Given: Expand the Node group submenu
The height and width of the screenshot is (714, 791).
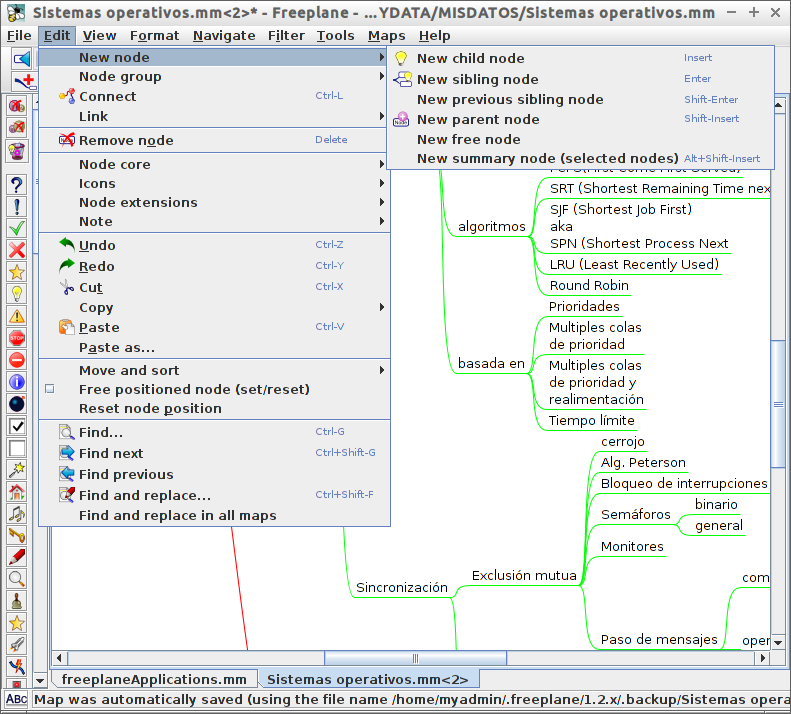Looking at the screenshot, I should click(x=214, y=77).
